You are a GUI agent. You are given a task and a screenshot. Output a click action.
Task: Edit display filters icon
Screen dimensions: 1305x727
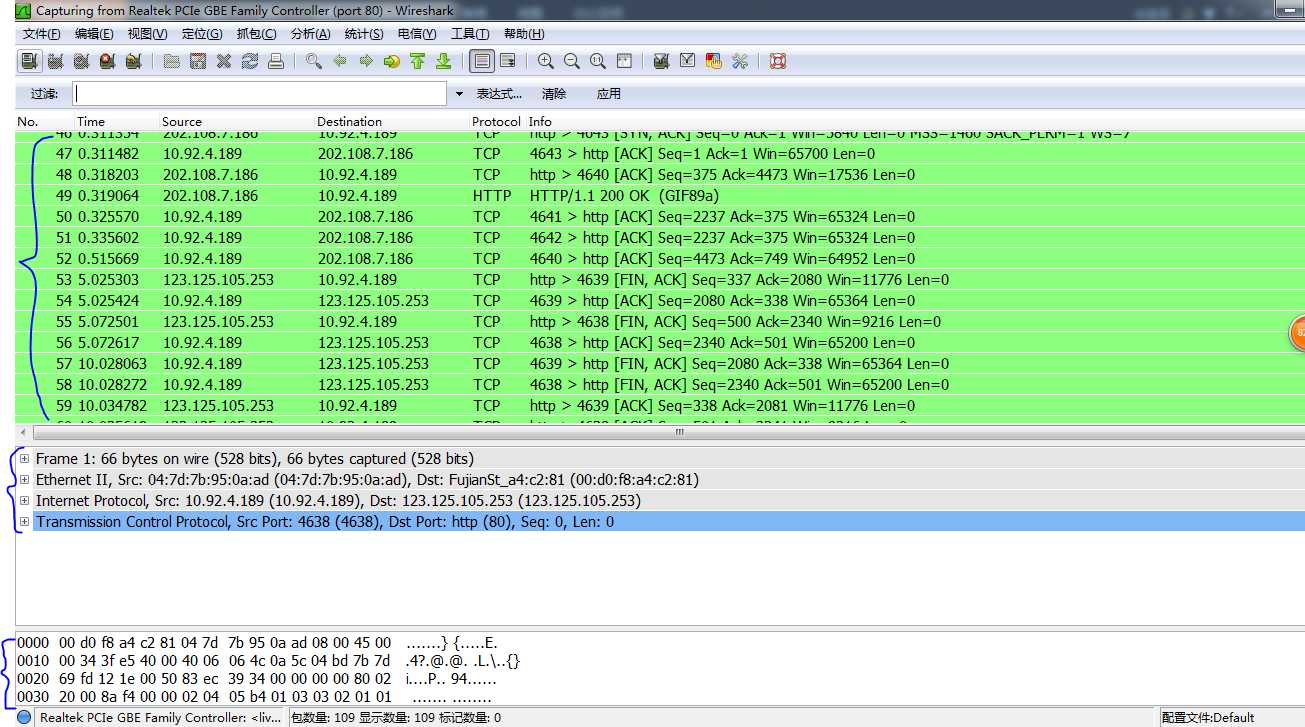687,61
